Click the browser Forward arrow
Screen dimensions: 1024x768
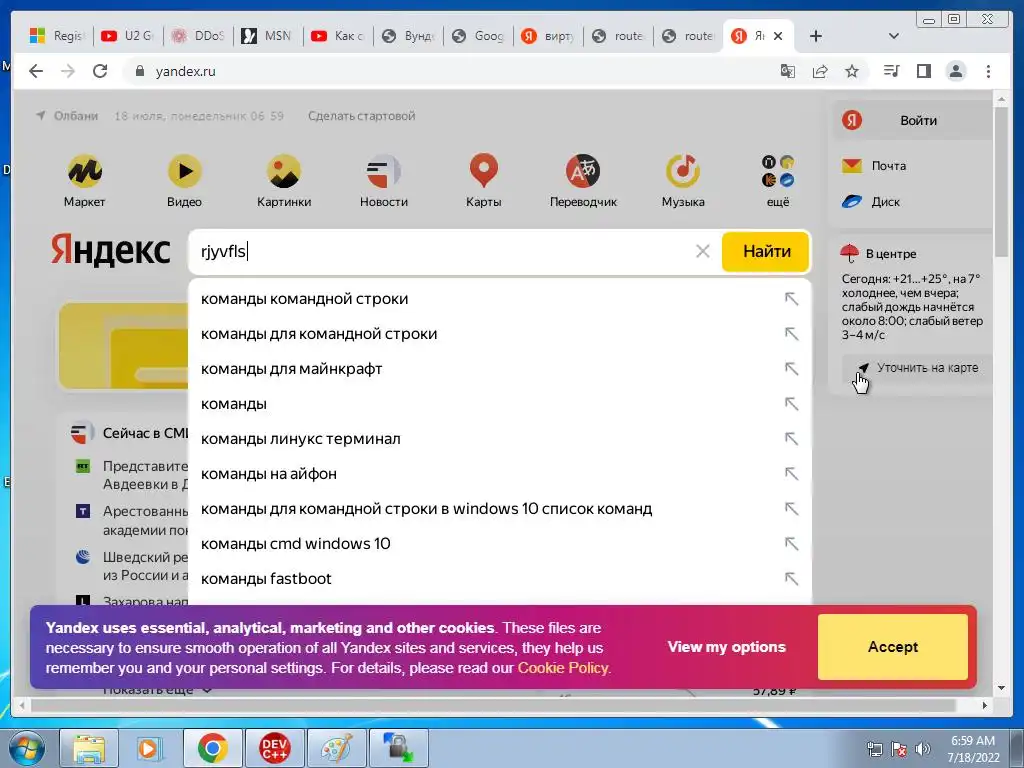pyautogui.click(x=68, y=71)
